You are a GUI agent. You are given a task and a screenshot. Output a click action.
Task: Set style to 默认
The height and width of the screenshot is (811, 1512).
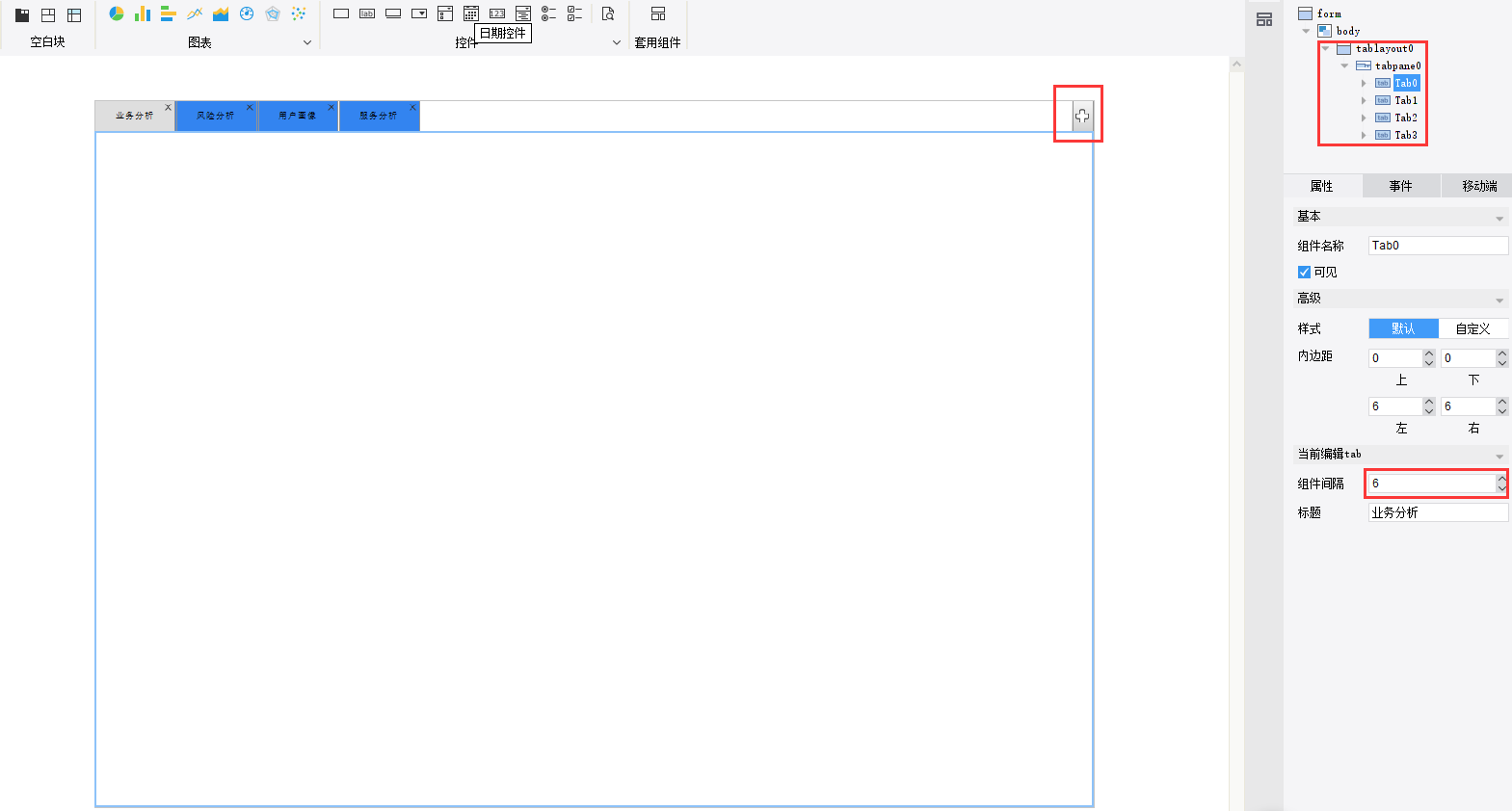pos(1404,328)
